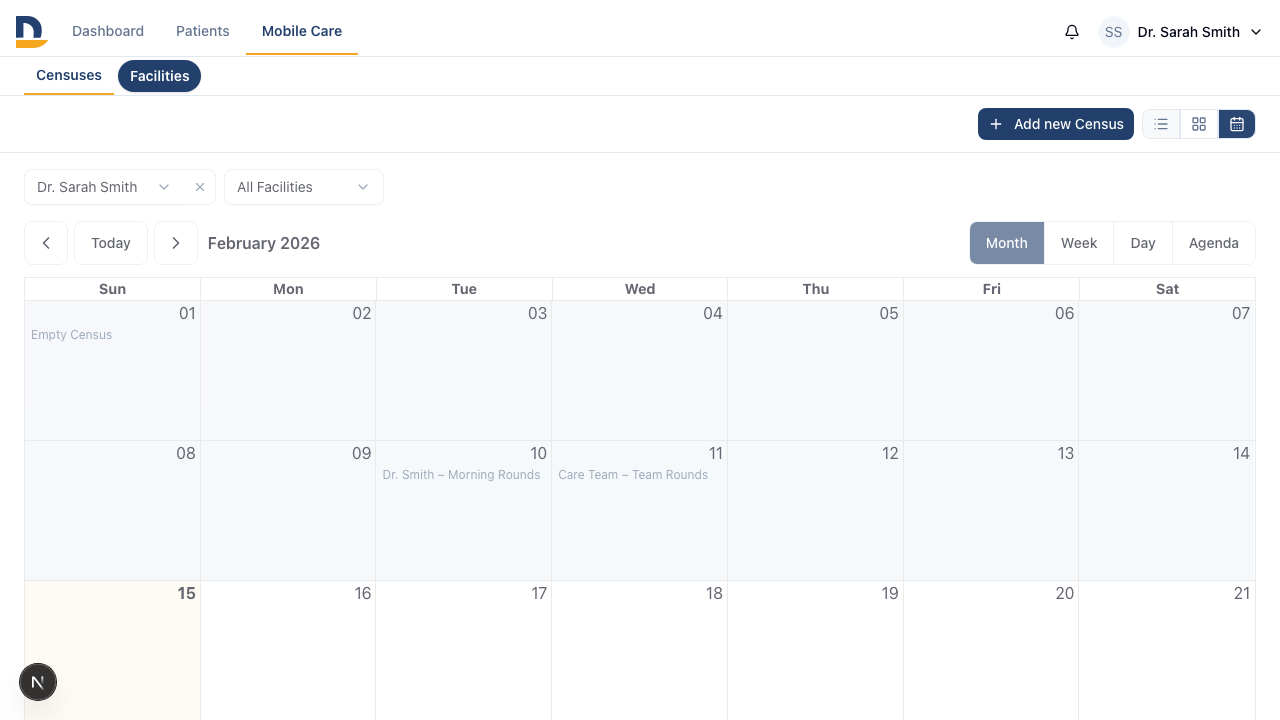Open the Dashboard tab

(108, 31)
